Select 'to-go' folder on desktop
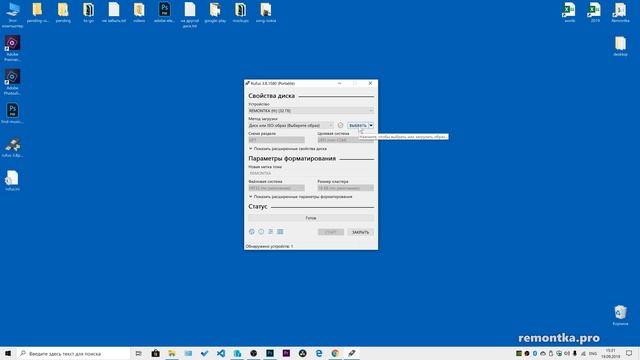 click(89, 12)
